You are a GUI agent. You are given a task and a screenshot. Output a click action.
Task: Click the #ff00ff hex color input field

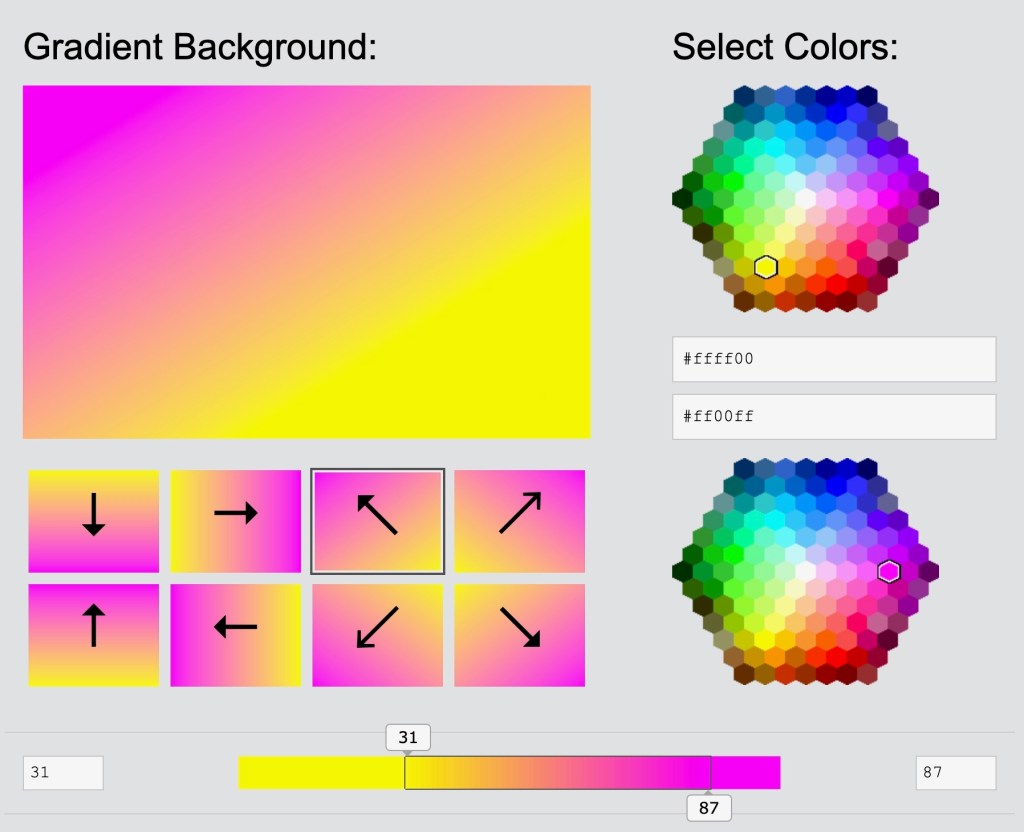833,416
